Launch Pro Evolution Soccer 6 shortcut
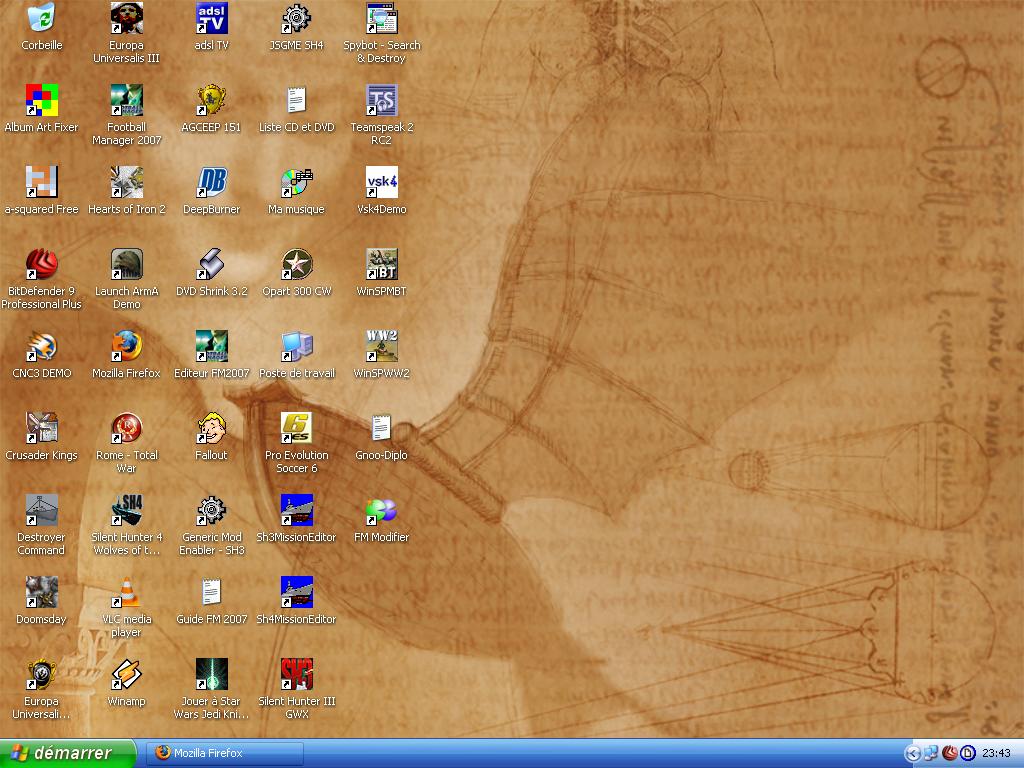 tap(296, 428)
